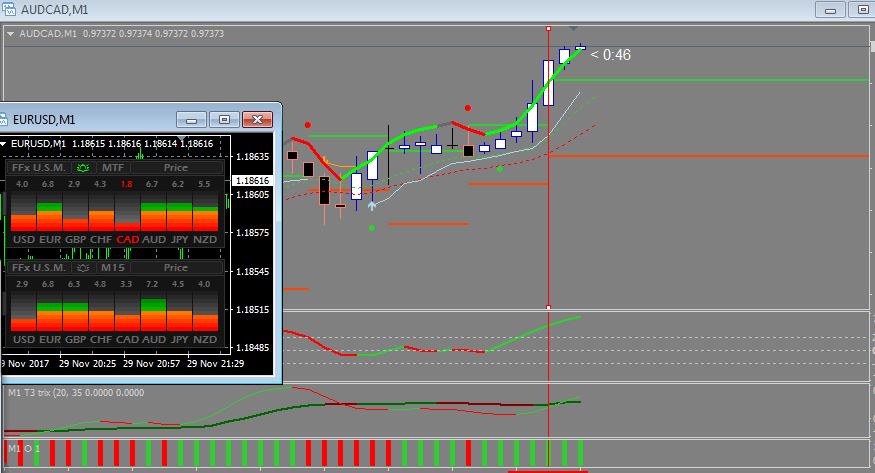Select the lower handle of red vertical line
This screenshot has width=875, height=473.
(x=549, y=307)
